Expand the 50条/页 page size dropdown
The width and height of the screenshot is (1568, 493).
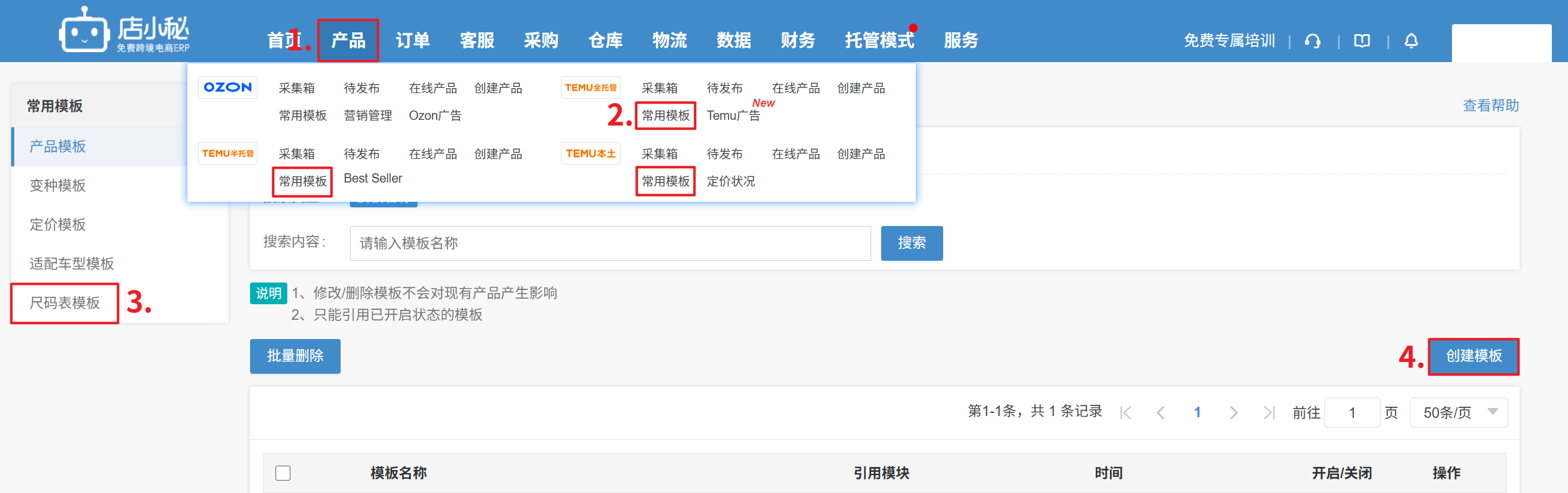[x=1458, y=413]
